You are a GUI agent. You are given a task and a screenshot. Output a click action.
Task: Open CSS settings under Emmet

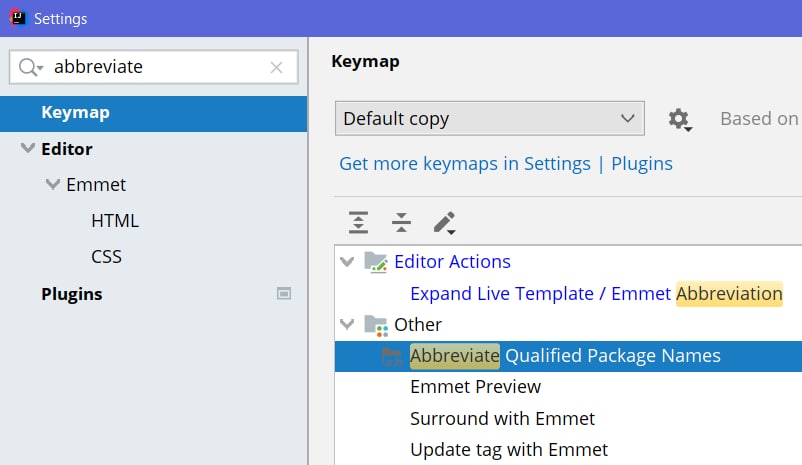106,257
